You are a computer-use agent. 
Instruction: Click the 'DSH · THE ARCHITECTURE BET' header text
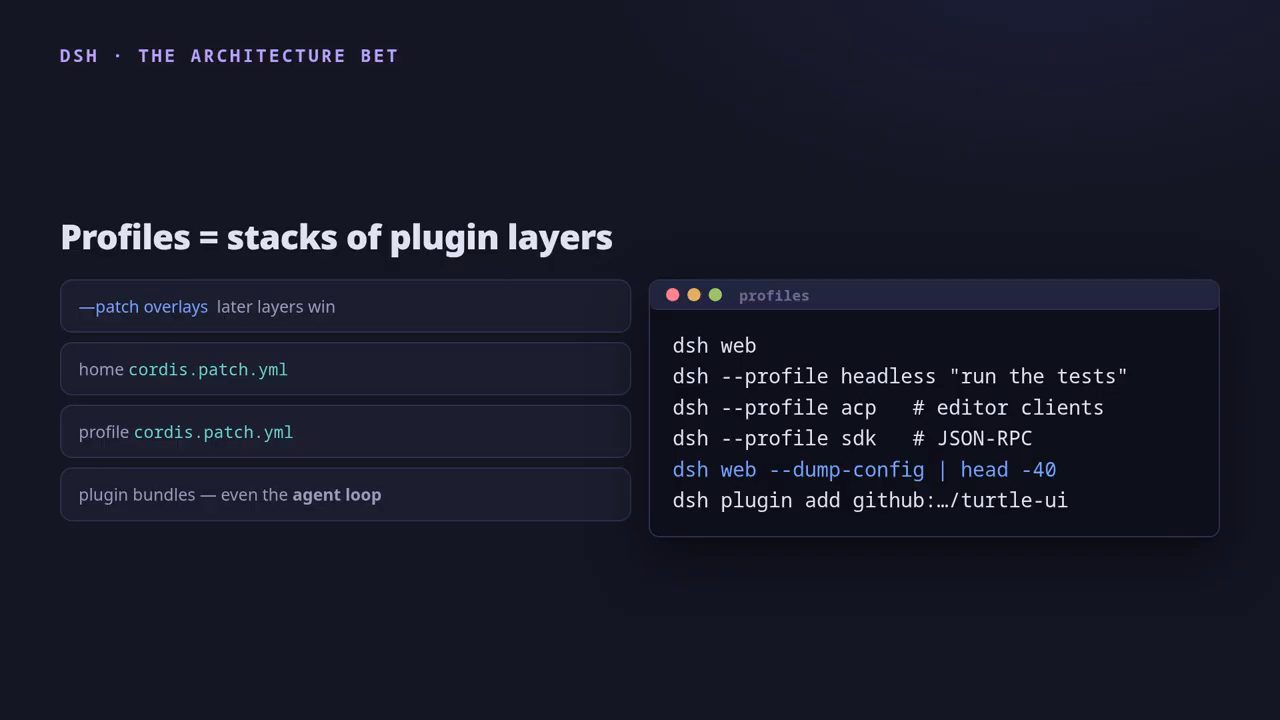[x=229, y=56]
